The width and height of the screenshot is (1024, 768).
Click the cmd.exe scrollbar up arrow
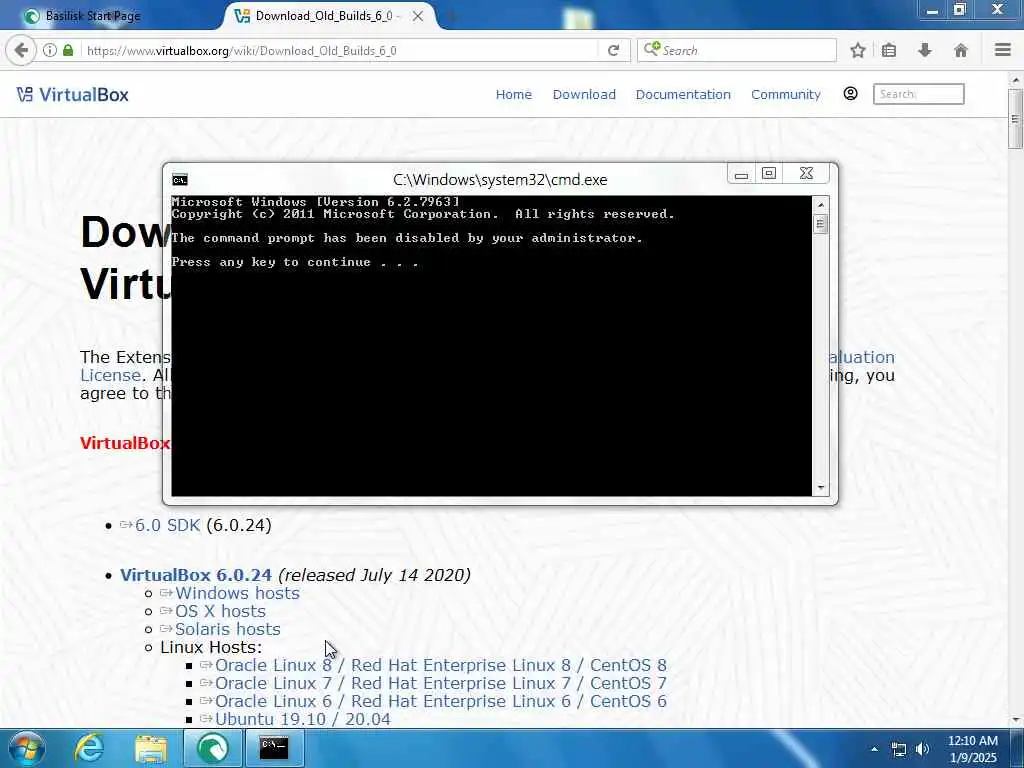pyautogui.click(x=821, y=204)
